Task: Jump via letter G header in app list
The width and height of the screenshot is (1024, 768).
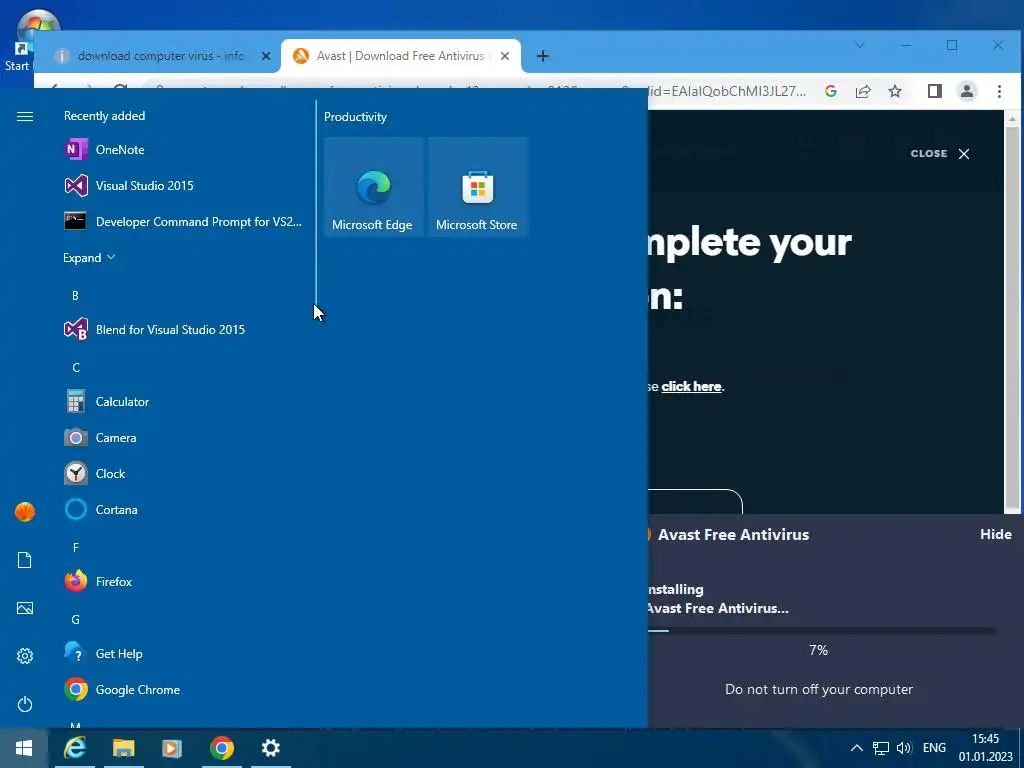Action: pyautogui.click(x=76, y=620)
